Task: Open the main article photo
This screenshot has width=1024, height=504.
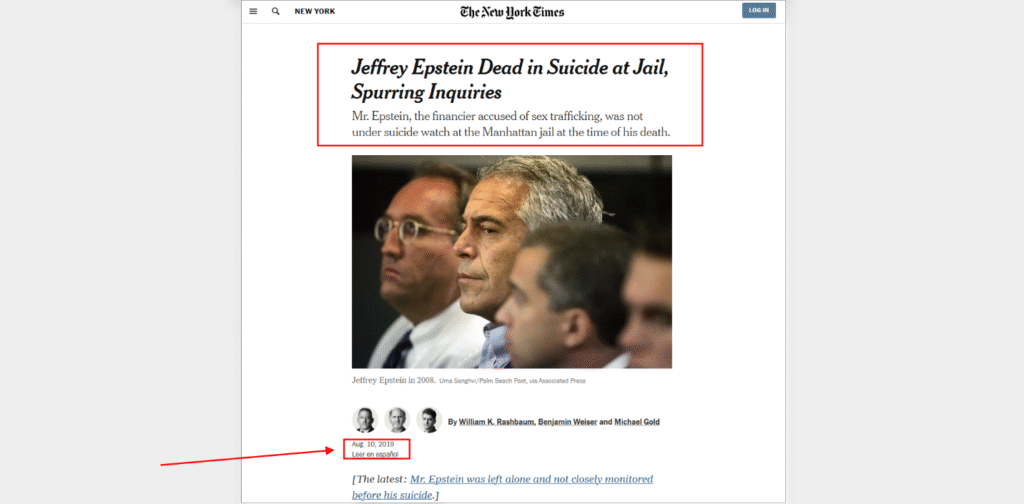Action: (511, 262)
